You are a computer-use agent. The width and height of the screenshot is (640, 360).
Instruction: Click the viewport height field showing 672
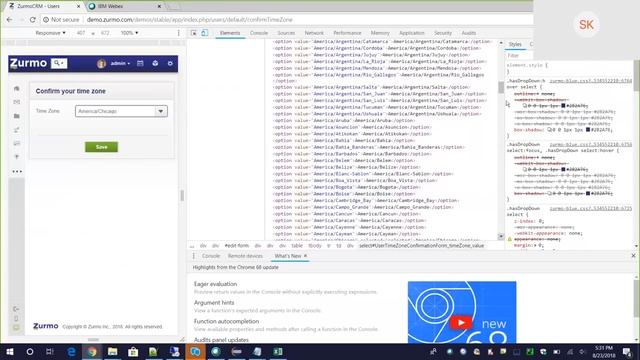coord(105,33)
